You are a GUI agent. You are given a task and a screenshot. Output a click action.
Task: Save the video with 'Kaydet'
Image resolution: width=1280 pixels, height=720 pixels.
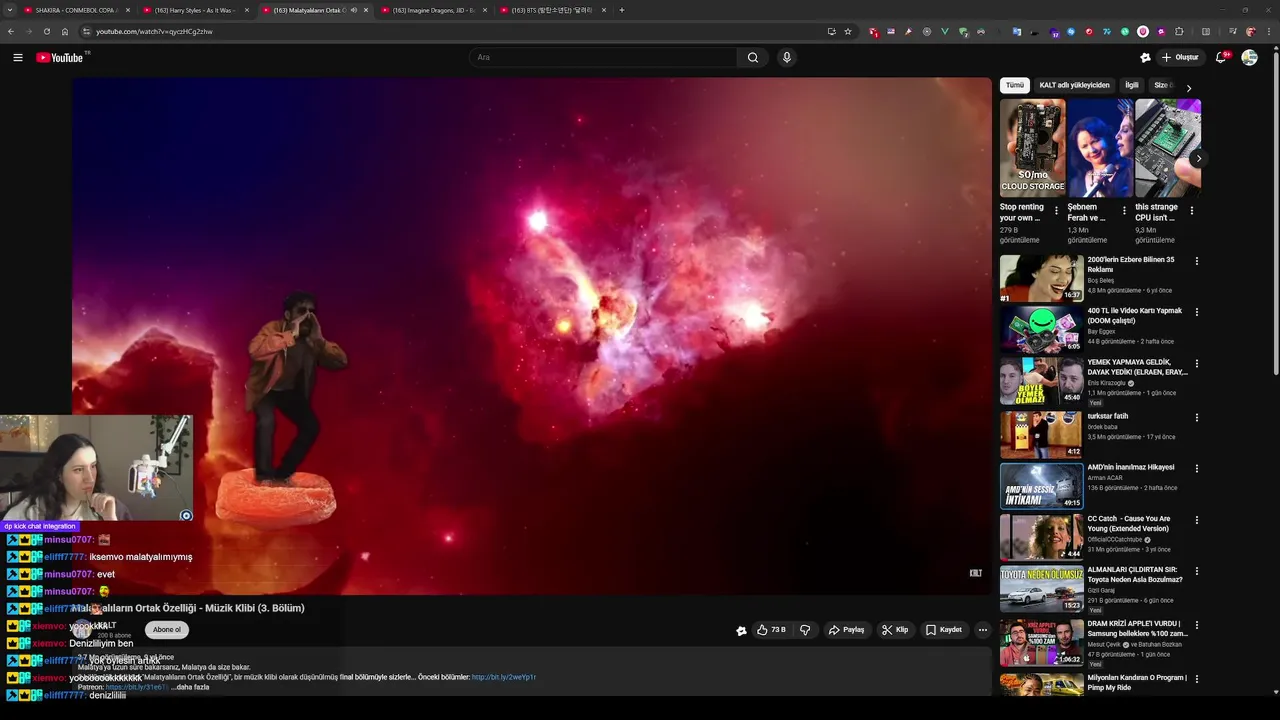pos(944,630)
